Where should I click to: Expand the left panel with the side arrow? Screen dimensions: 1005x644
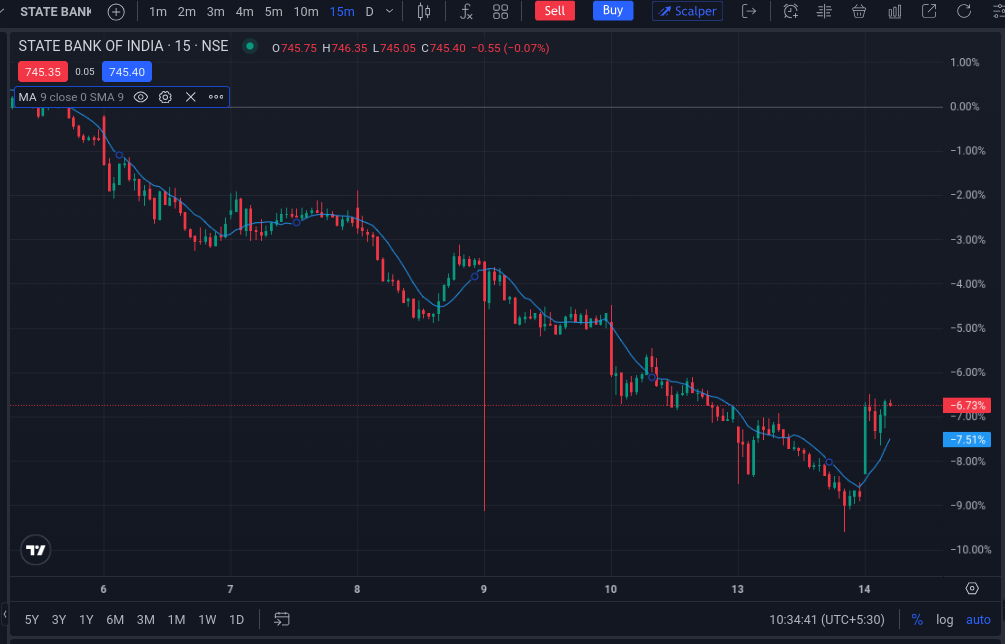pos(5,615)
